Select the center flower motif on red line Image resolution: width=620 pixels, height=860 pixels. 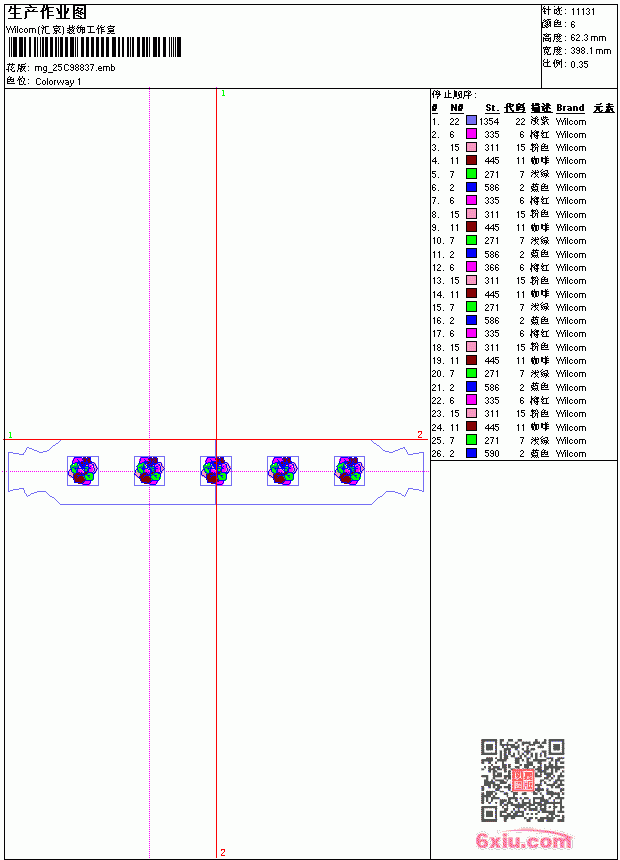coord(216,471)
